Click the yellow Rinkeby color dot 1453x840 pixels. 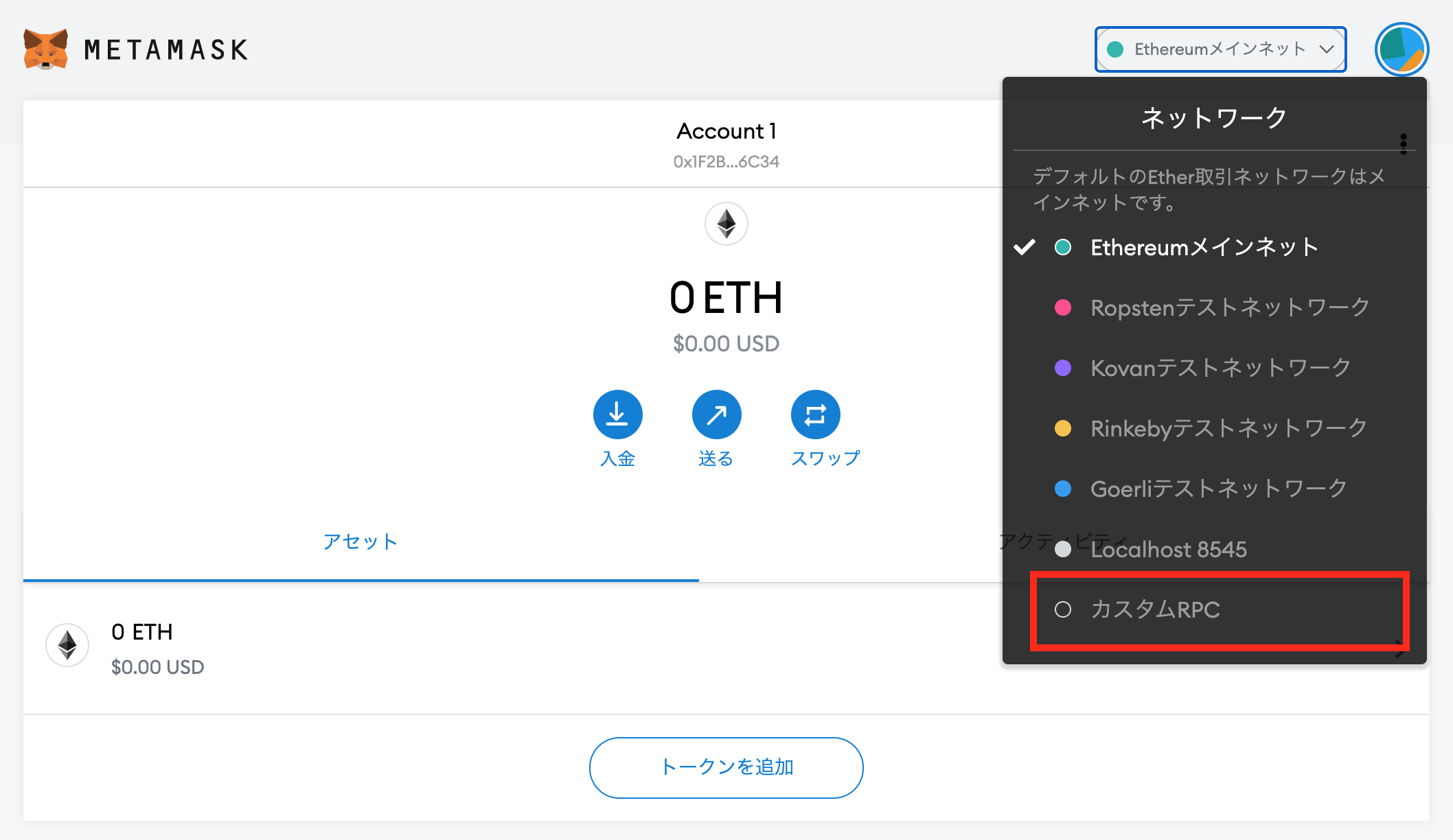1063,428
